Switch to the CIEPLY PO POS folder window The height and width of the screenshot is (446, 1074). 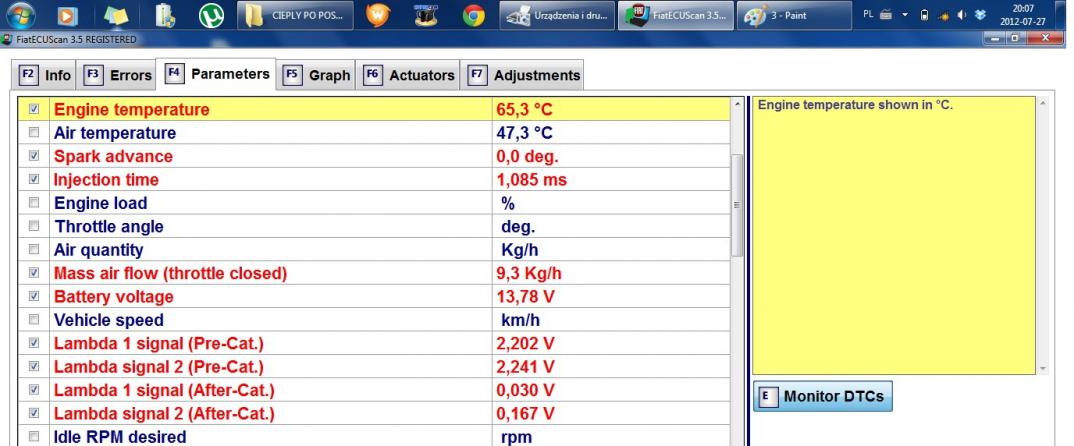(x=295, y=15)
